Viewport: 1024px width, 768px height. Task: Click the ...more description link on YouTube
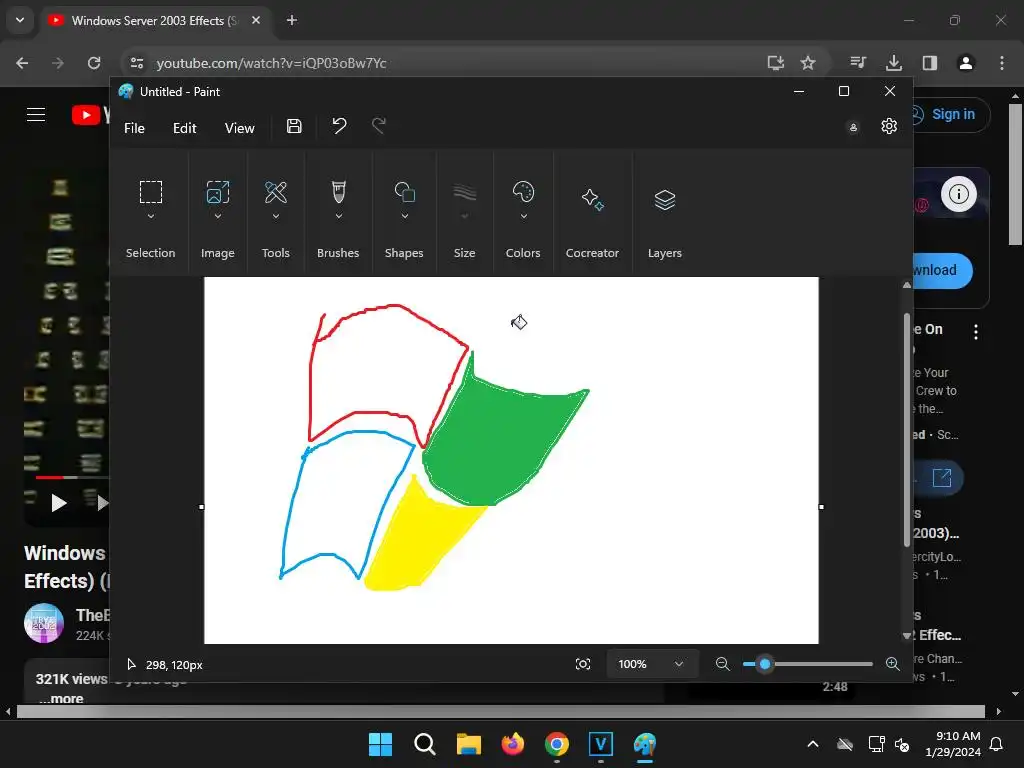point(61,698)
